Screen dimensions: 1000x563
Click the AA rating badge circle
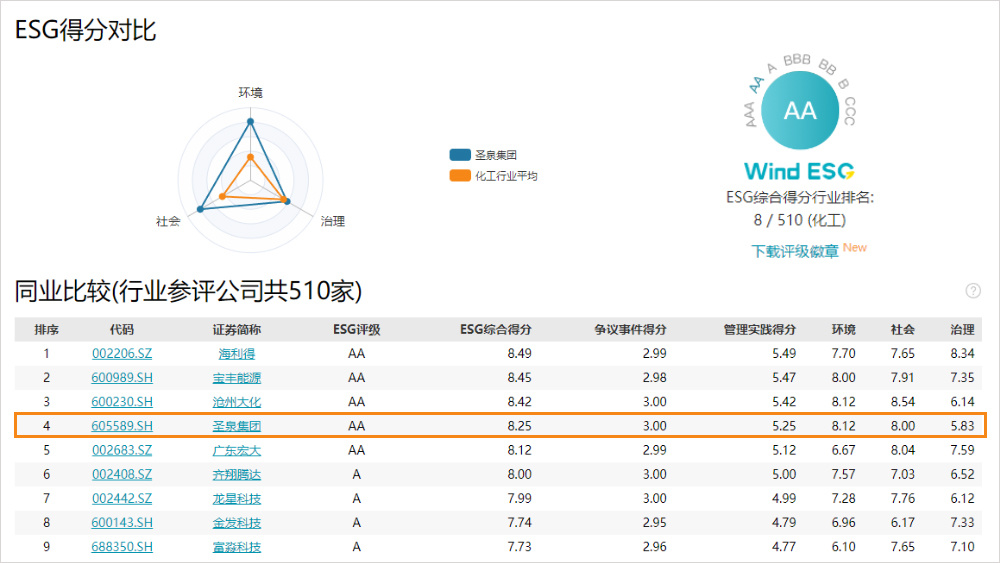pyautogui.click(x=800, y=111)
